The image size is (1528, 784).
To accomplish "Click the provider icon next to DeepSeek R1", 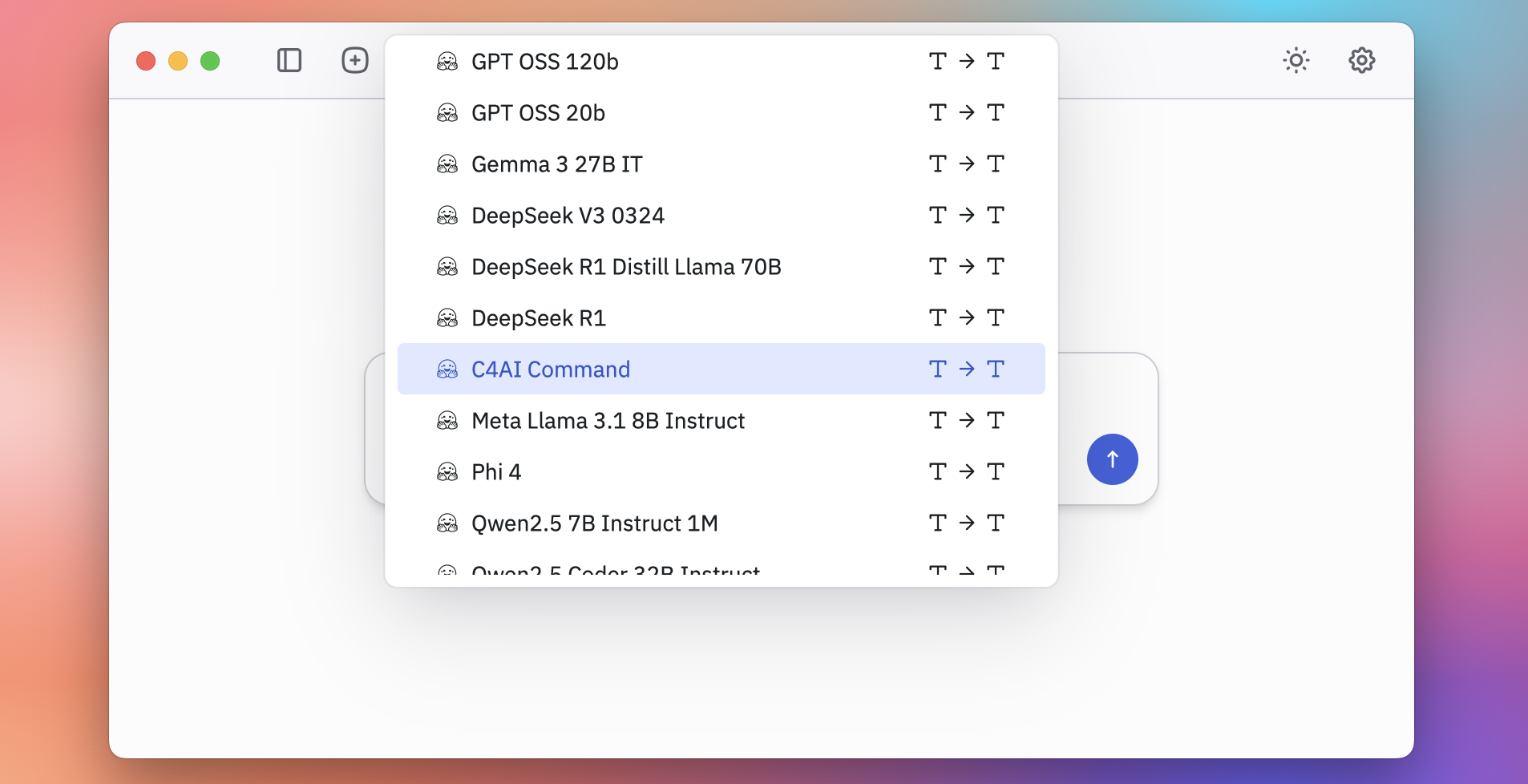I will [447, 318].
